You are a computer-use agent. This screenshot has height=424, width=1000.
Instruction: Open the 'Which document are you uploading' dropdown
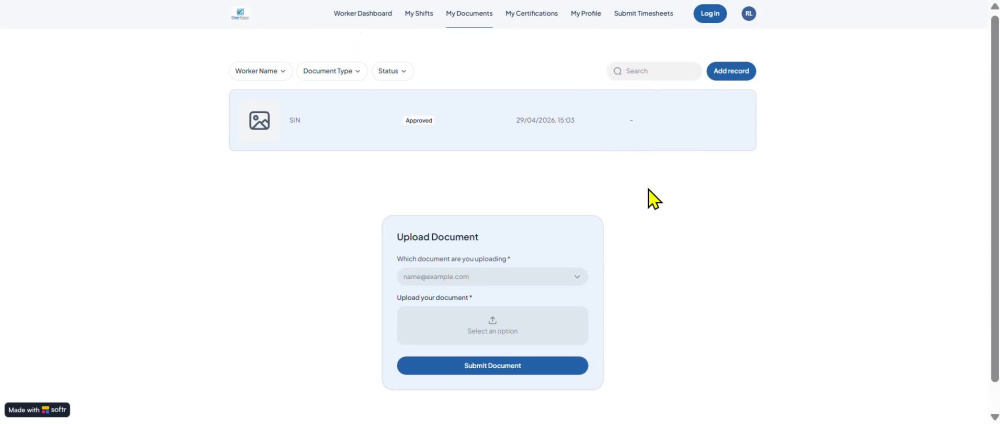492,277
